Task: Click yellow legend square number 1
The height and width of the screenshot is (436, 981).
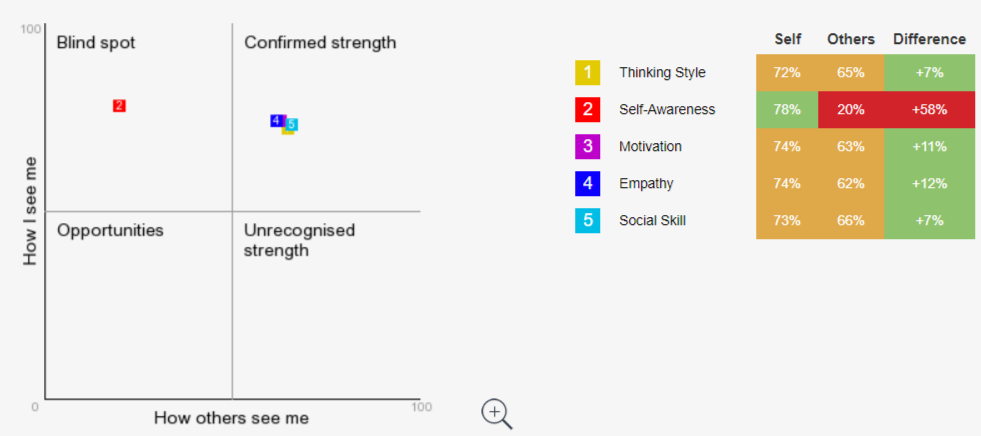Action: (x=587, y=73)
